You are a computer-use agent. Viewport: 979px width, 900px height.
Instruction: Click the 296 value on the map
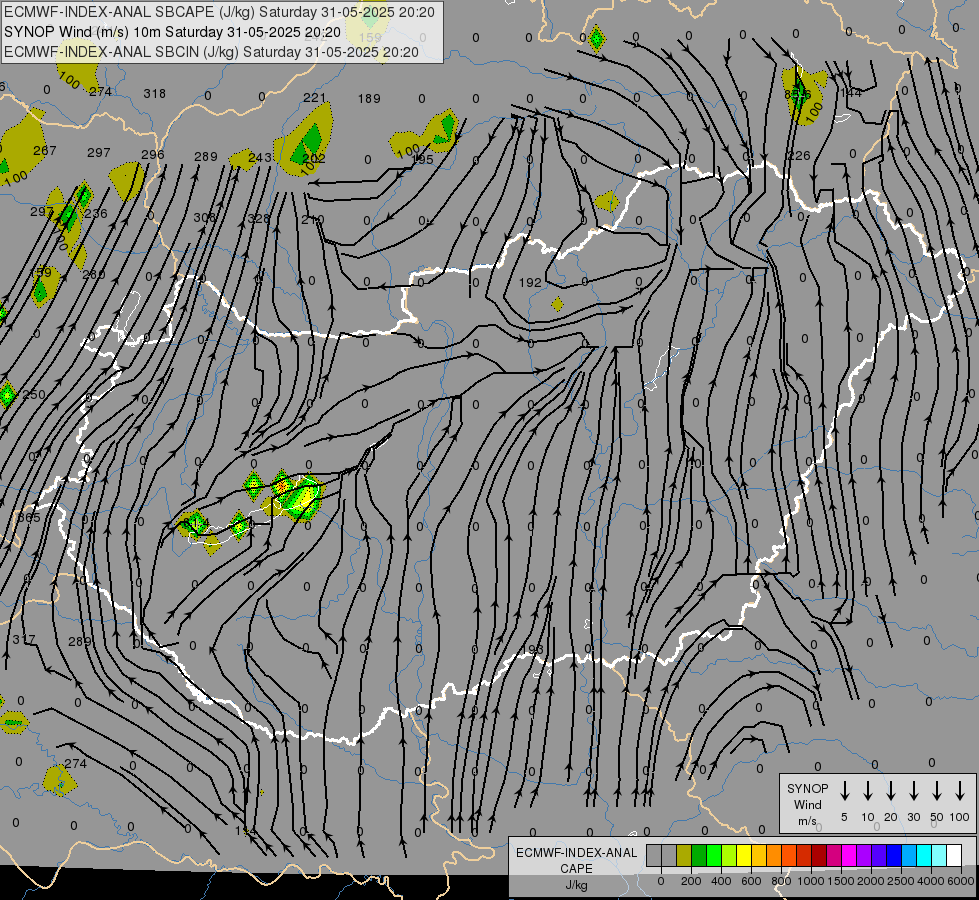(x=153, y=154)
